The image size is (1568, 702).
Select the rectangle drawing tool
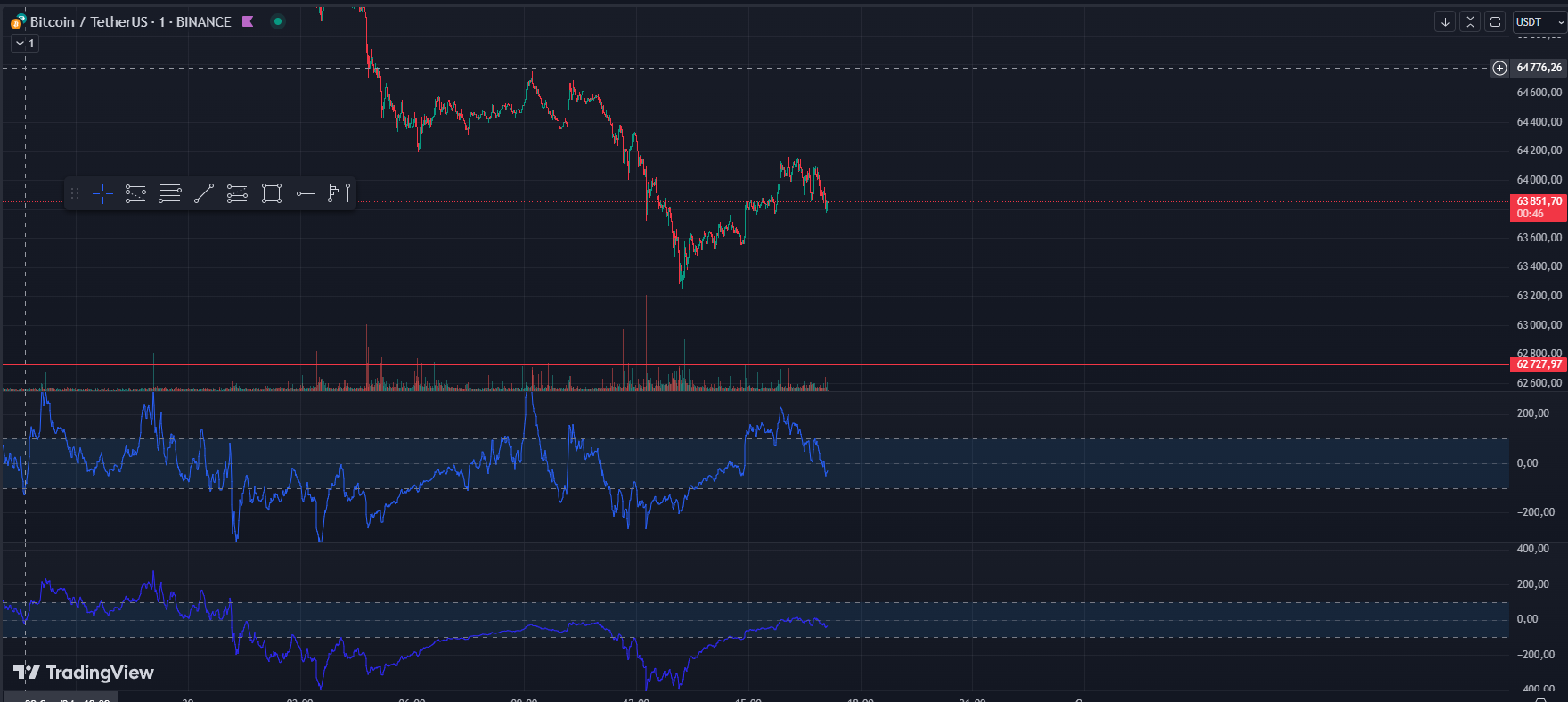pos(272,193)
